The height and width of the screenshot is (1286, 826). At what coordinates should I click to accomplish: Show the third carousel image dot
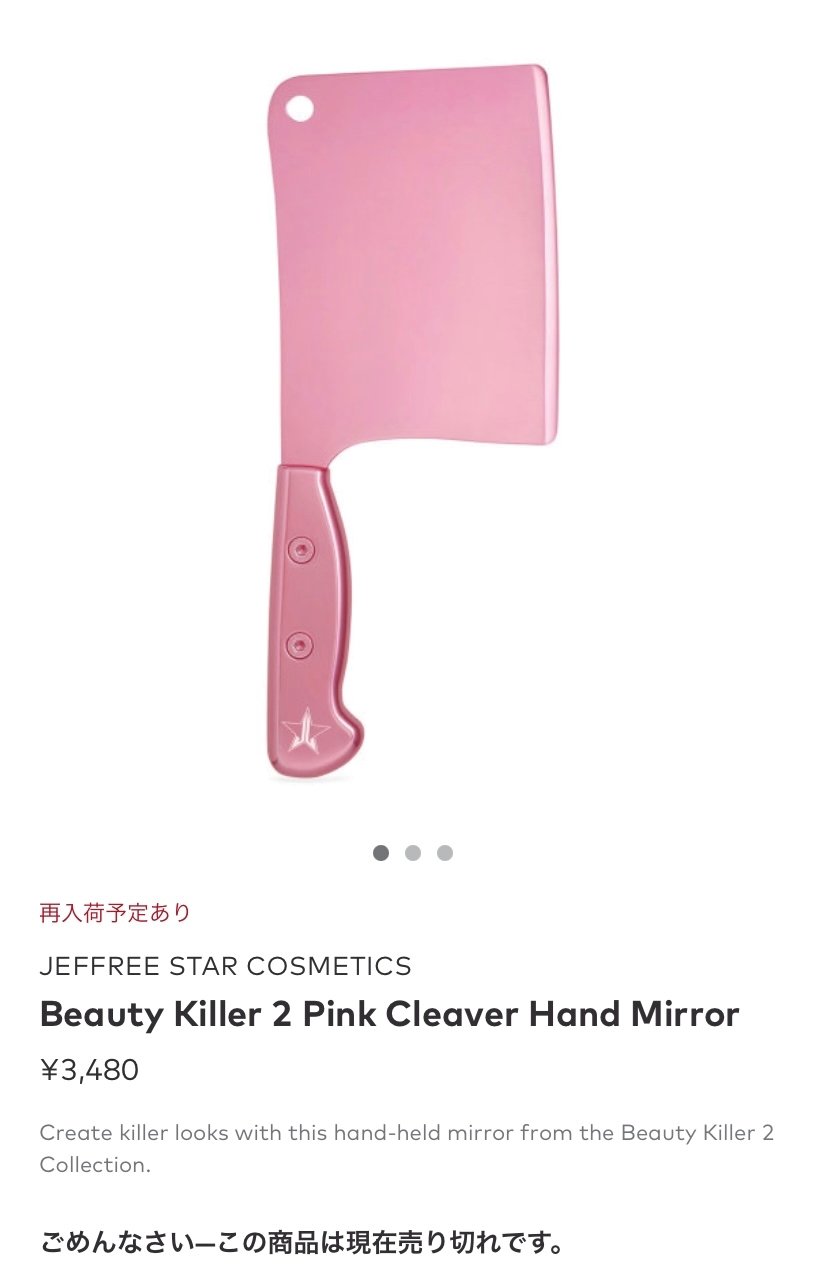(x=445, y=853)
